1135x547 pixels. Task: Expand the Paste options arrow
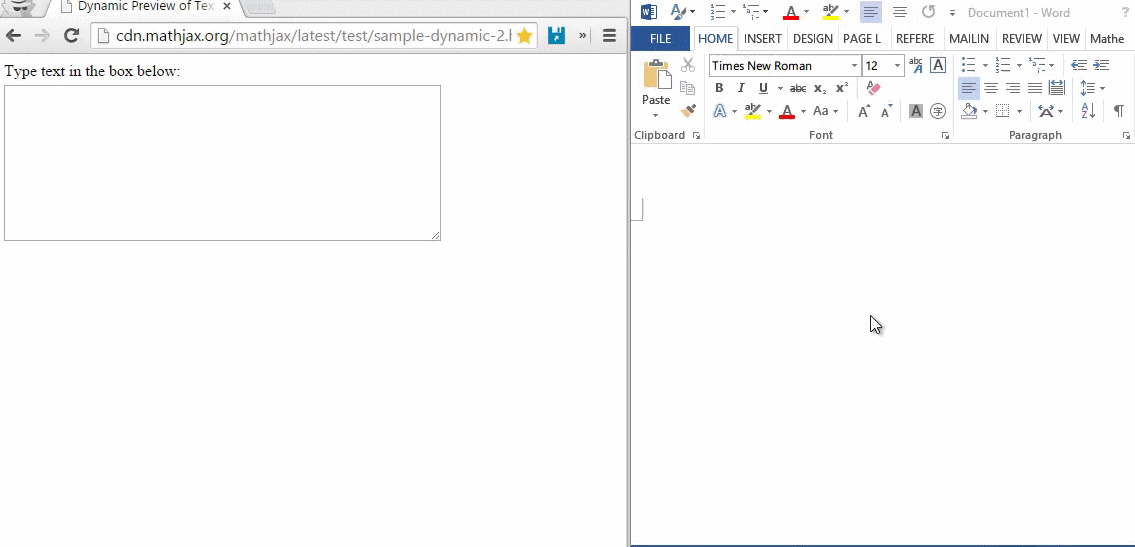(x=656, y=116)
